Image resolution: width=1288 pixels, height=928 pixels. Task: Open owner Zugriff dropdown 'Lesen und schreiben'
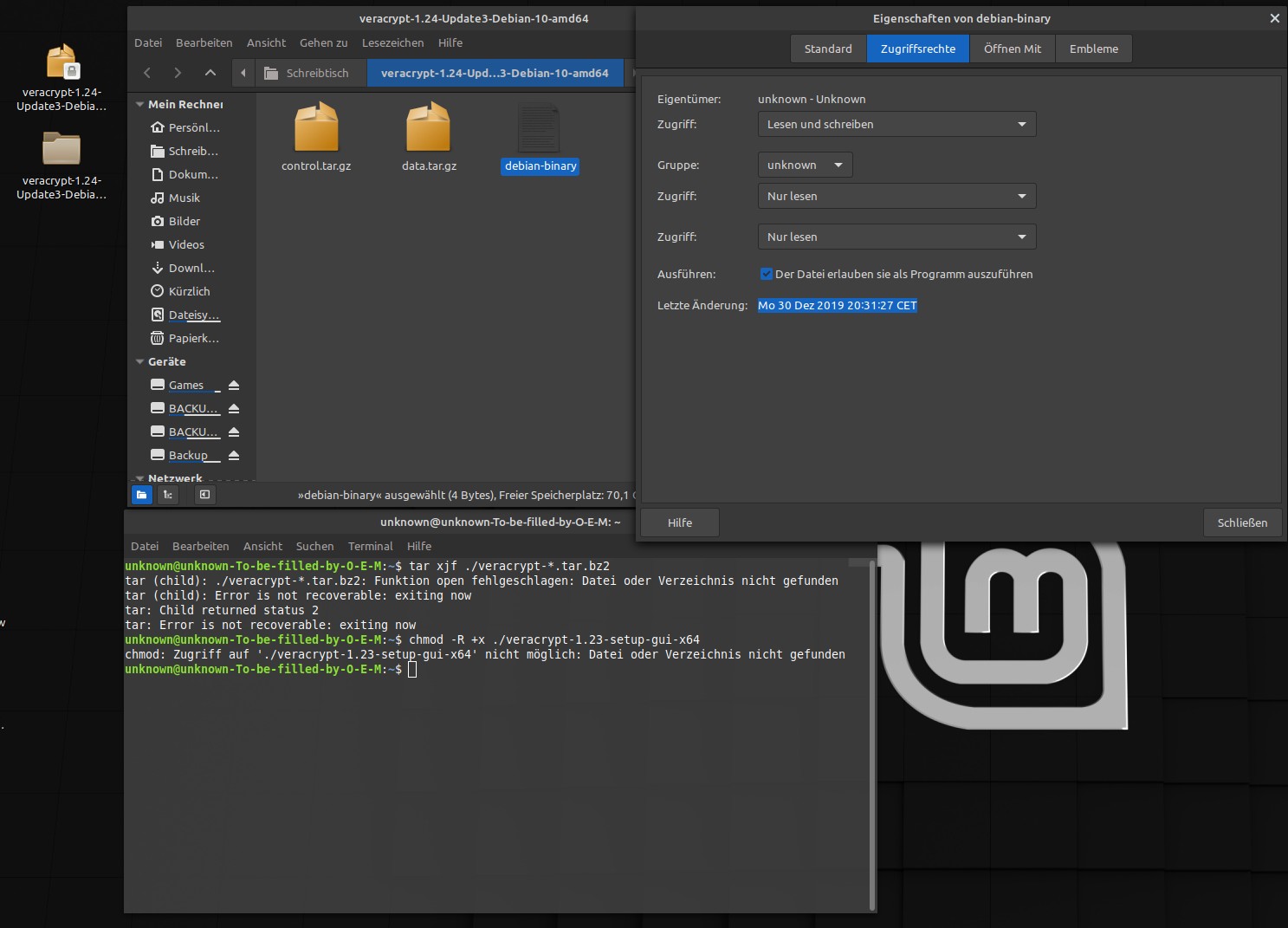point(896,124)
